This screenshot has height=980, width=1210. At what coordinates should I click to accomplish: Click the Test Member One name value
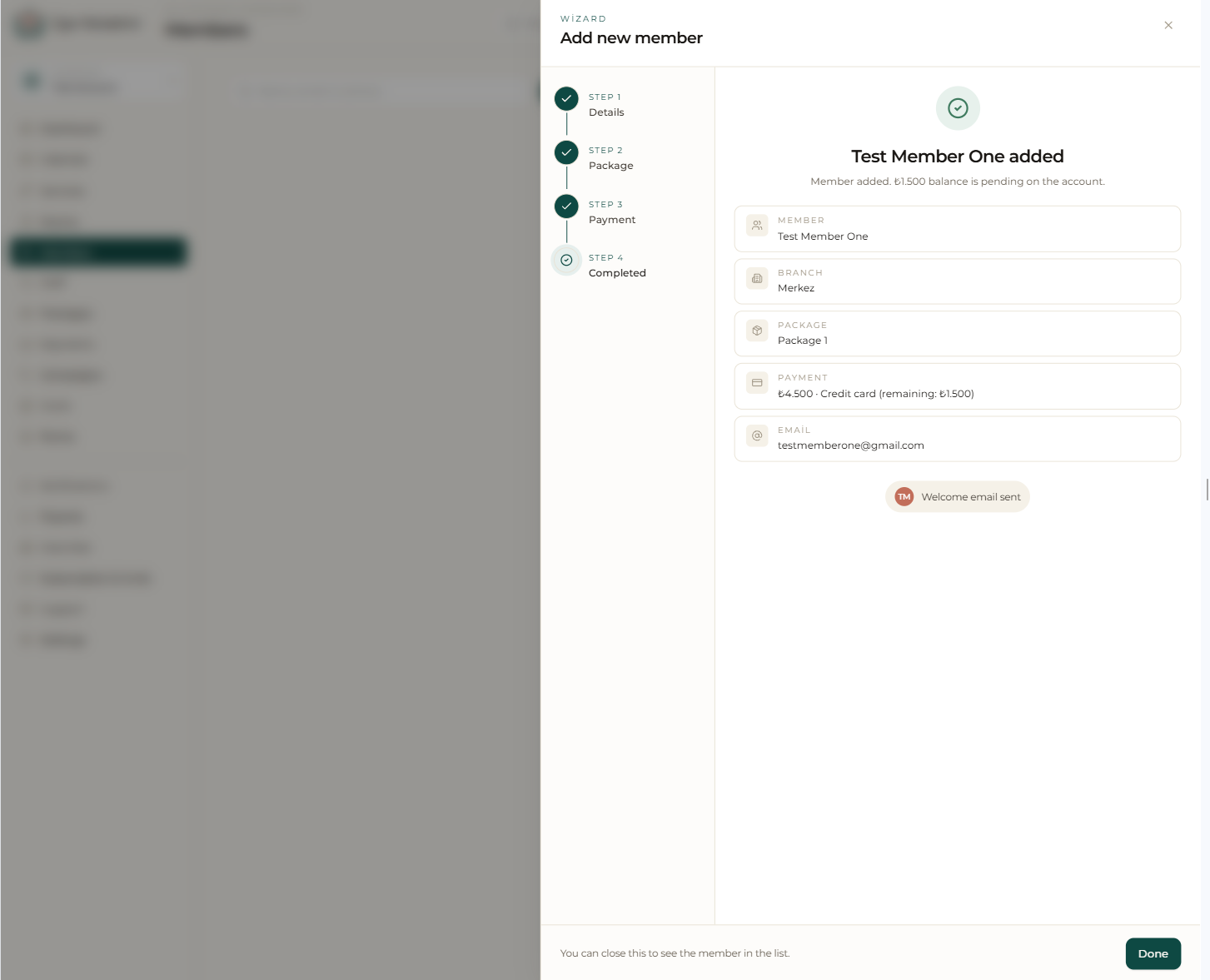(823, 236)
